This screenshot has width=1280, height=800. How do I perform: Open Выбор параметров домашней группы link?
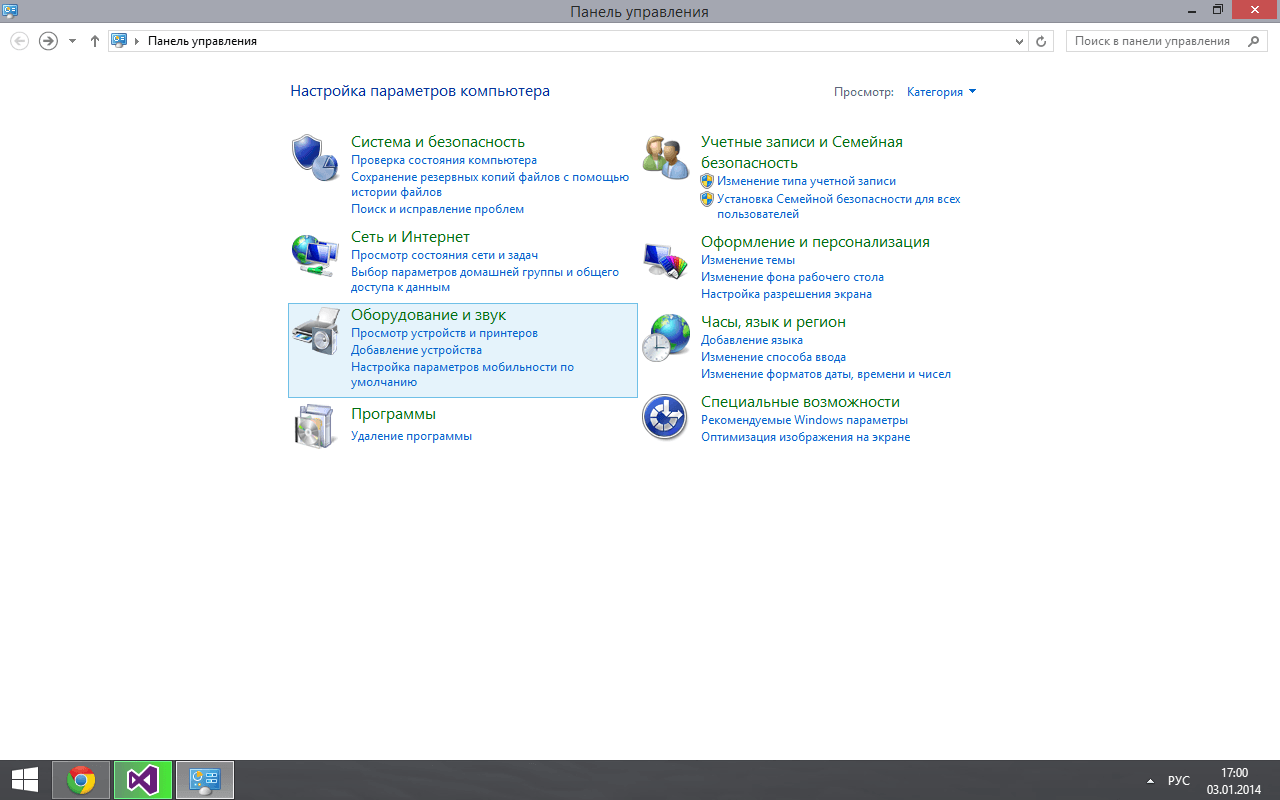[485, 280]
